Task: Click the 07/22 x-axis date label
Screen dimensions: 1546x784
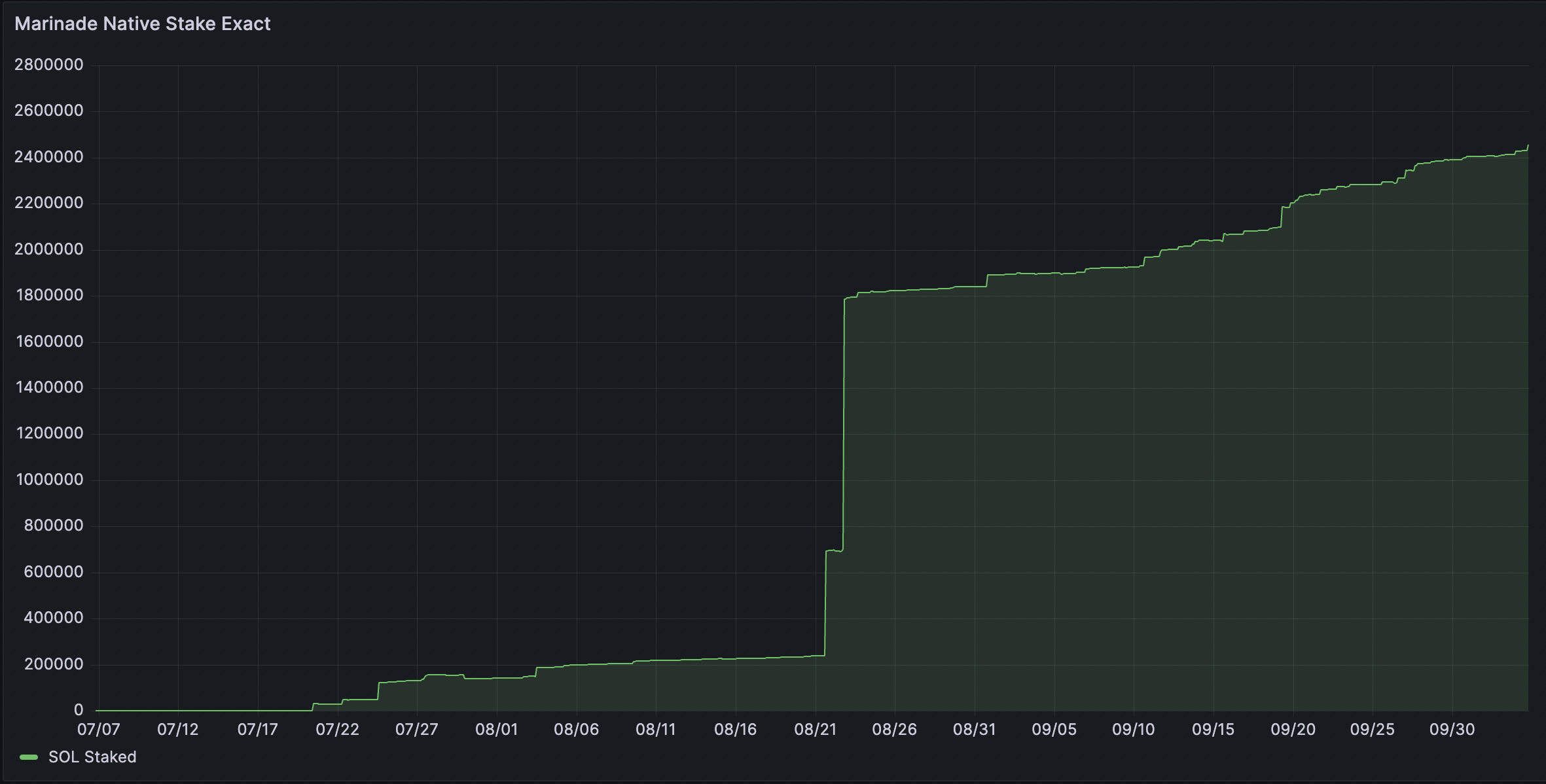Action: point(337,730)
